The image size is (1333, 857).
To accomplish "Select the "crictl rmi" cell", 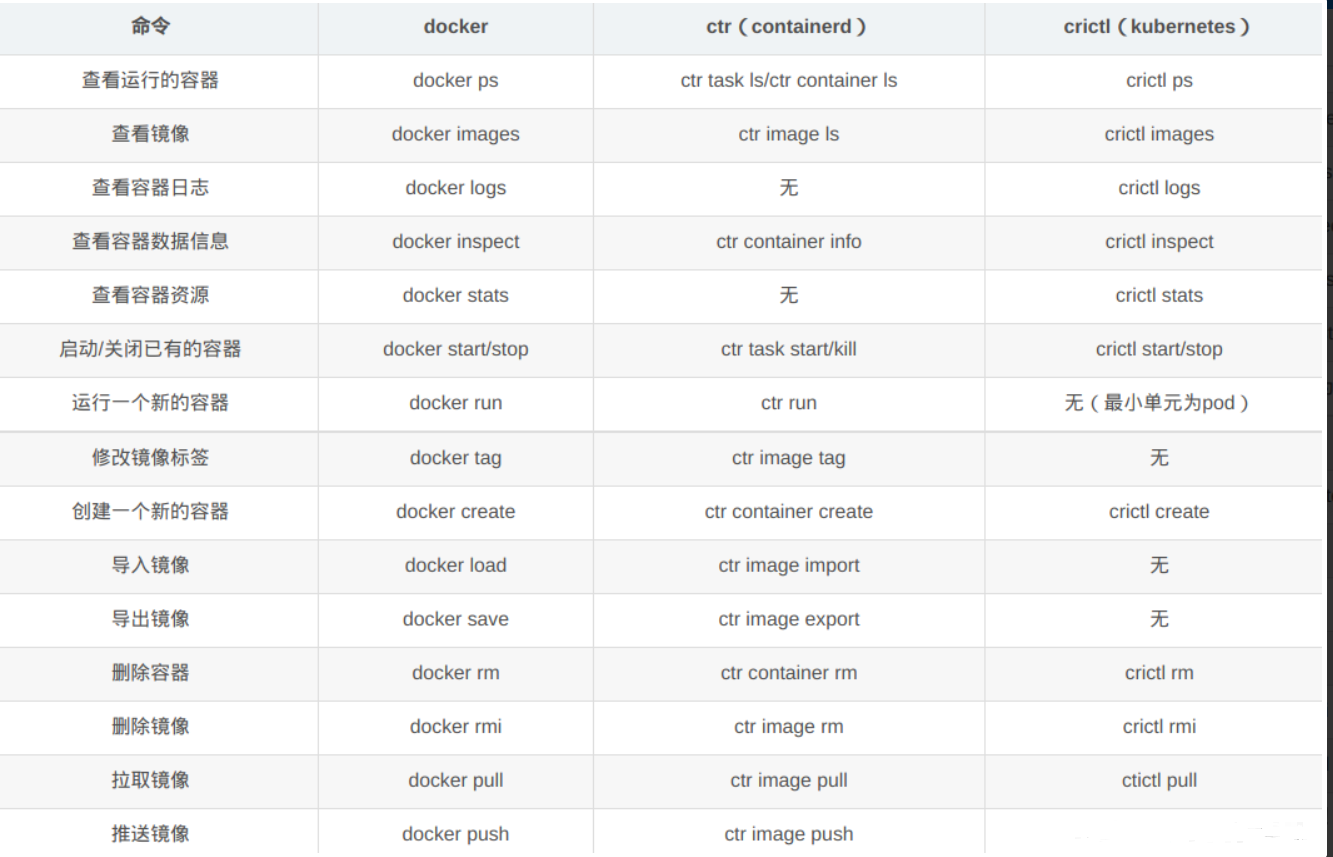I will 1159,727.
